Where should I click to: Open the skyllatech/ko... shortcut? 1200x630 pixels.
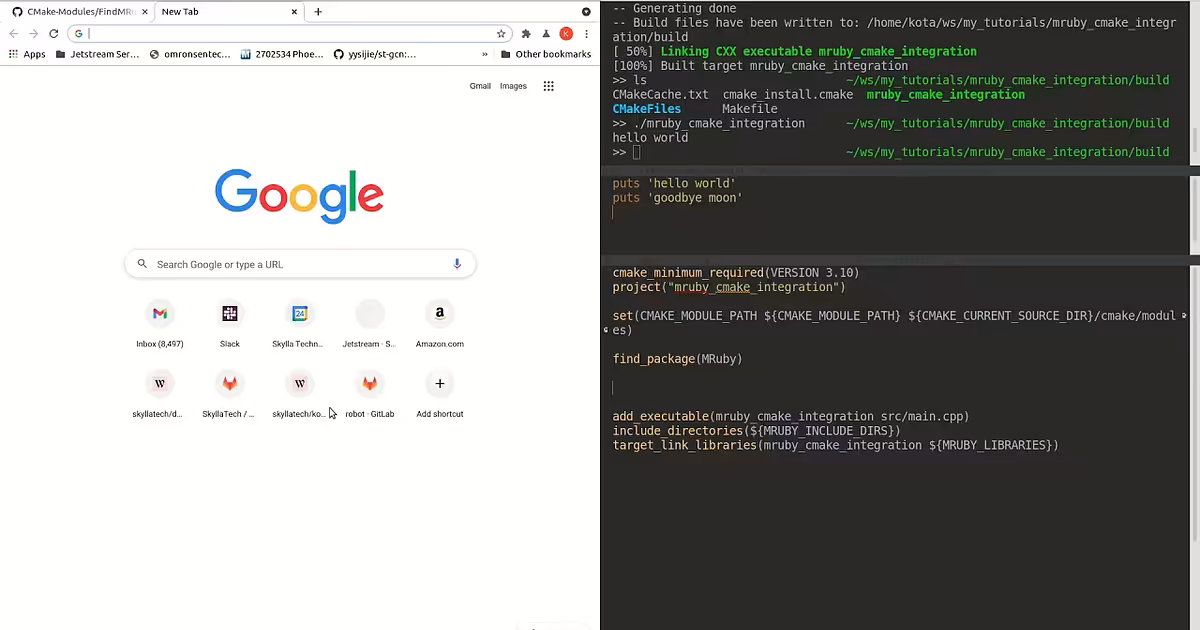[x=299, y=393]
